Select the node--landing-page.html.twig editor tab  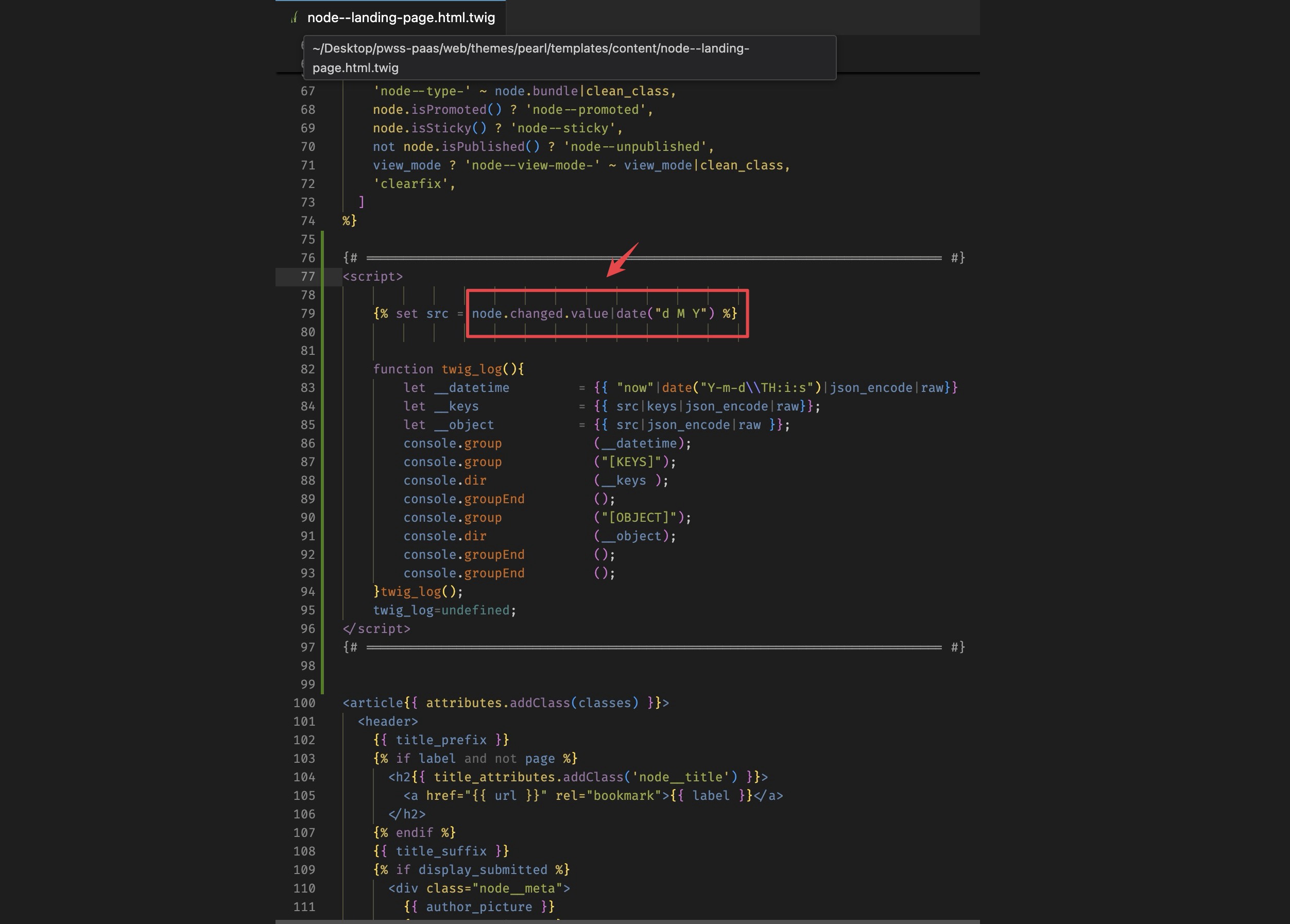(391, 18)
